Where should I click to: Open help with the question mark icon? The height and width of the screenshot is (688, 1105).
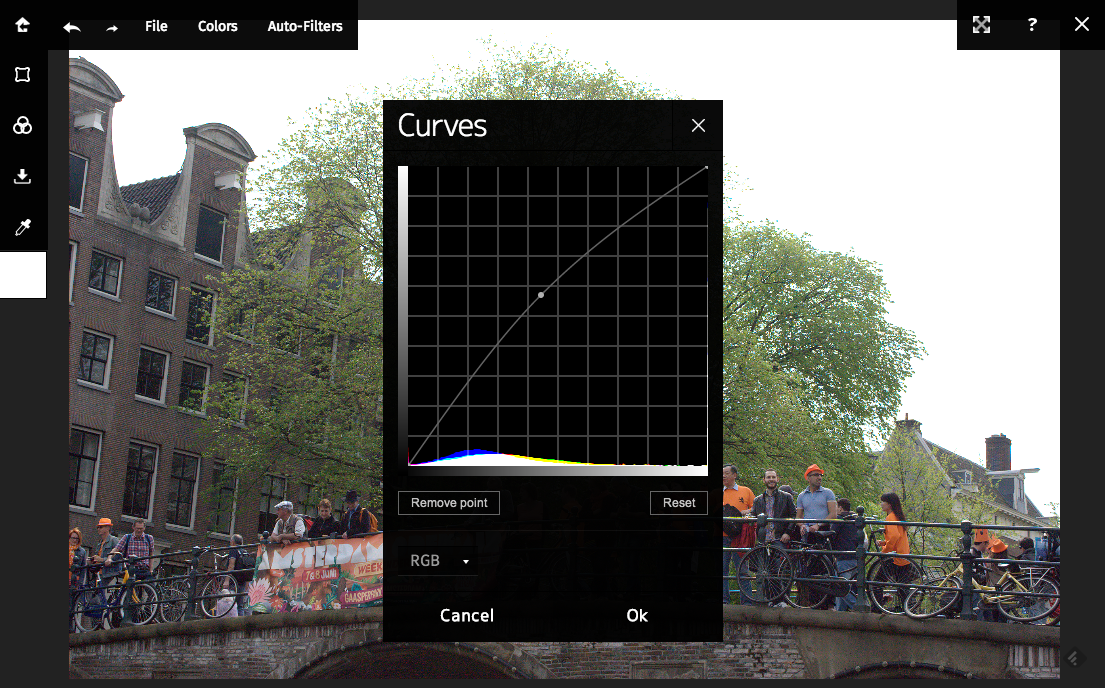(x=1032, y=25)
